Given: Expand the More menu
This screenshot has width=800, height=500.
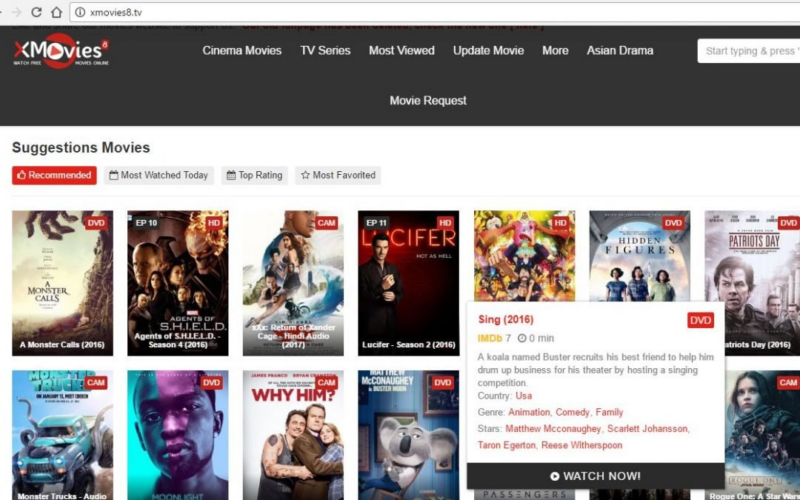Looking at the screenshot, I should (x=555, y=51).
